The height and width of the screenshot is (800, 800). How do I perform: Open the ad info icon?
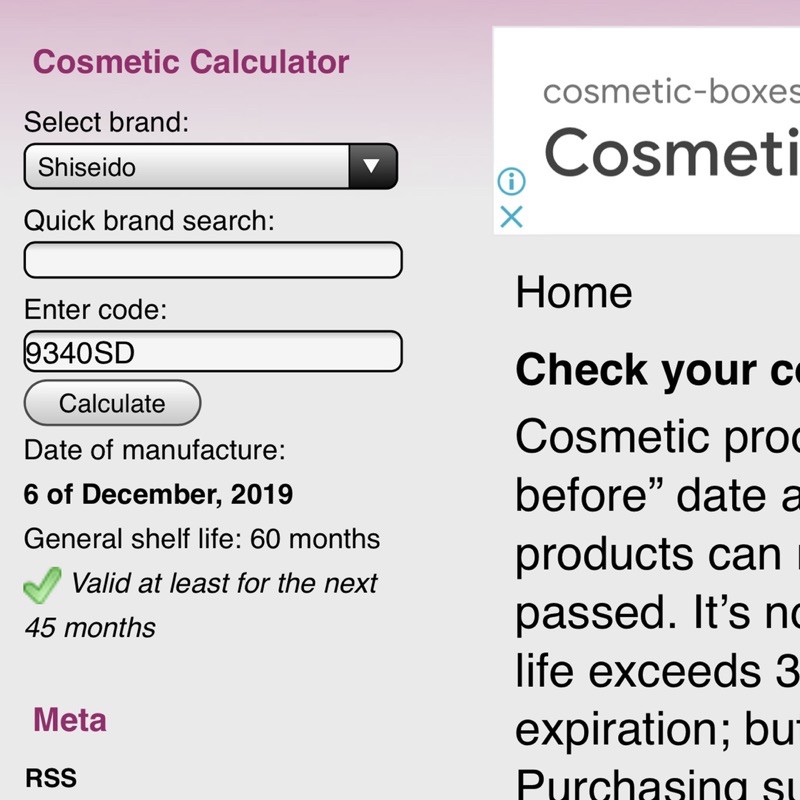[511, 181]
